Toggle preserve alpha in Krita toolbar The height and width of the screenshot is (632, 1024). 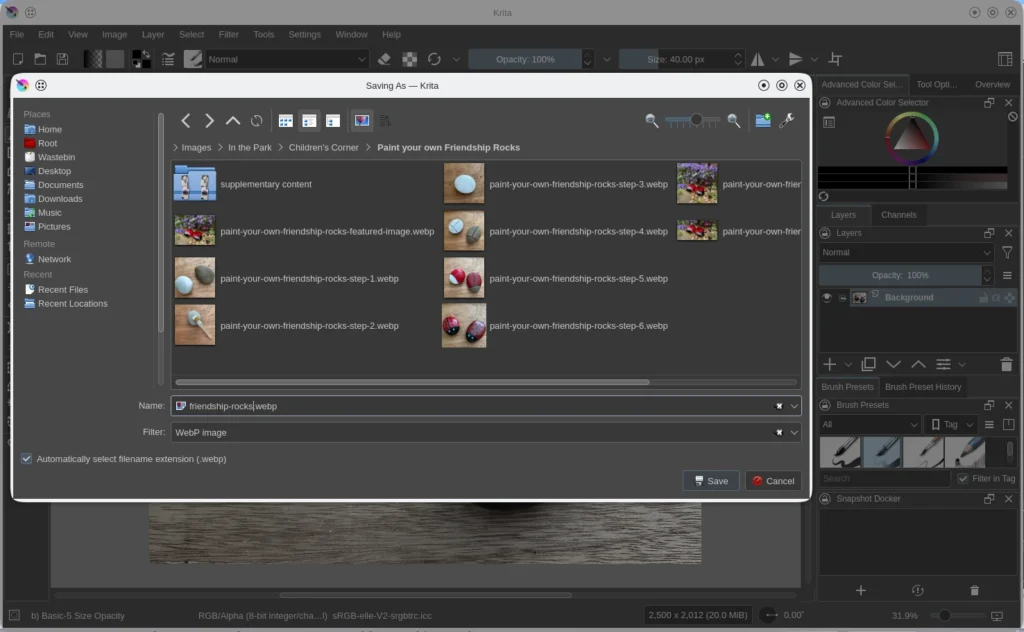click(x=409, y=59)
